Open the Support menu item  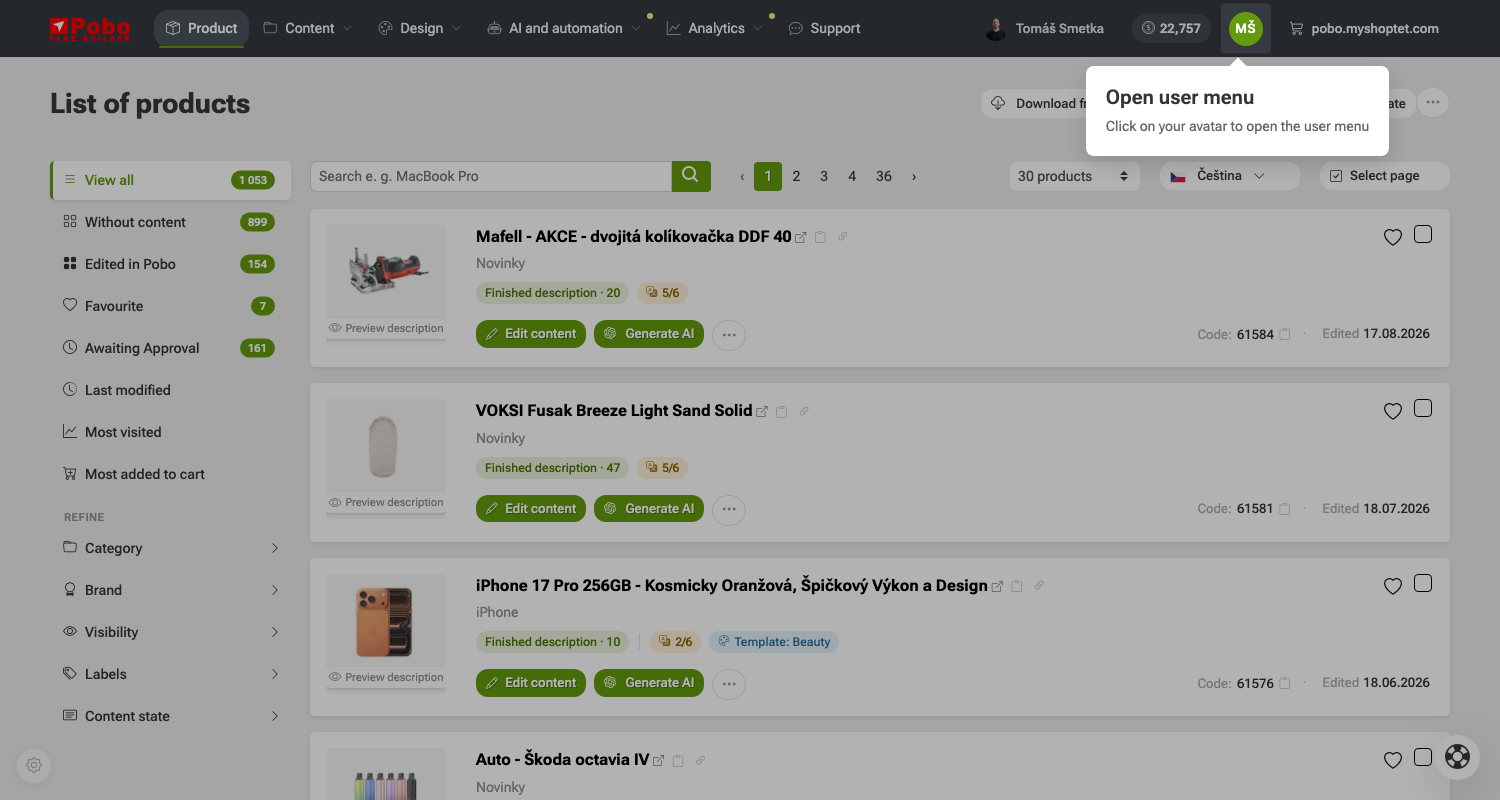tap(824, 28)
